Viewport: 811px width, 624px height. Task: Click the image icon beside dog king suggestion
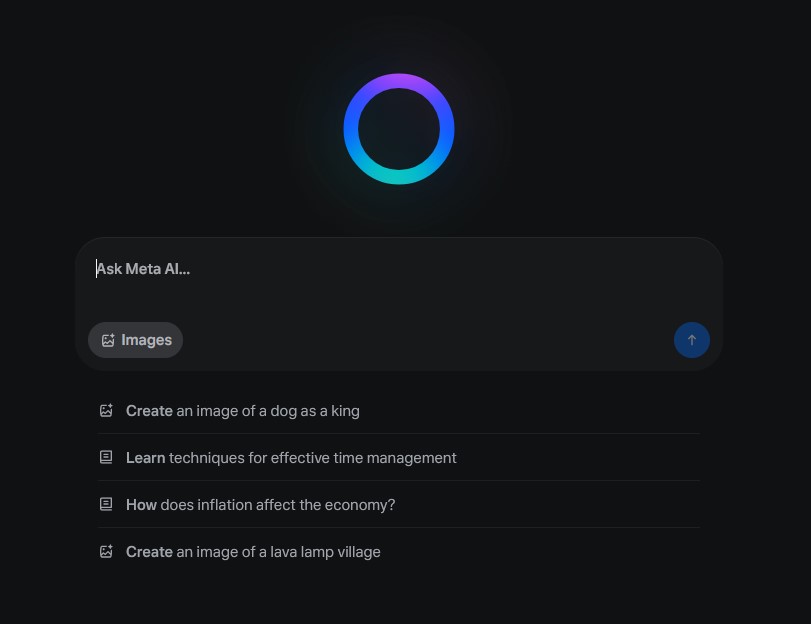click(x=106, y=410)
